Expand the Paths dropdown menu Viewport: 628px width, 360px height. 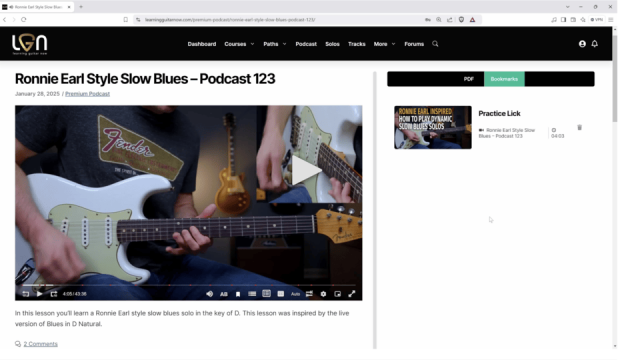(275, 44)
